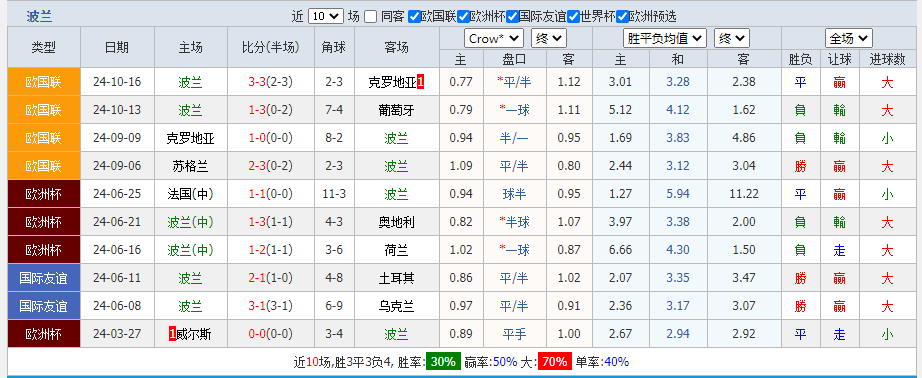
Task: Uncheck the 国际友谊 filter checkbox
Action: [512, 16]
